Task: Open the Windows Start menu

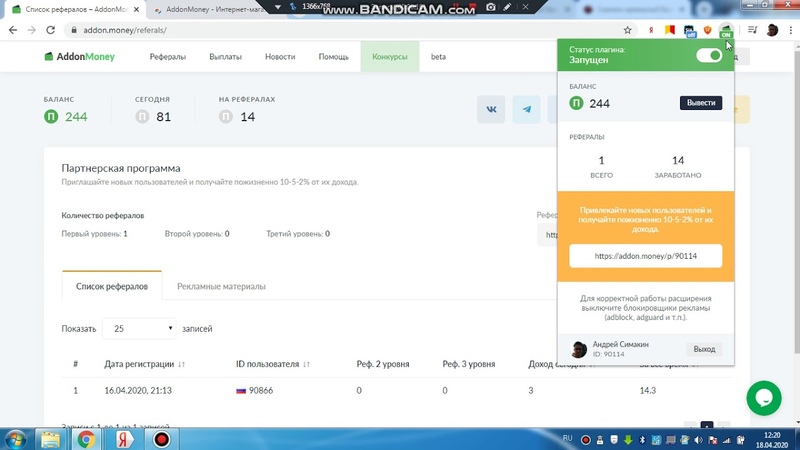Action: [x=16, y=438]
